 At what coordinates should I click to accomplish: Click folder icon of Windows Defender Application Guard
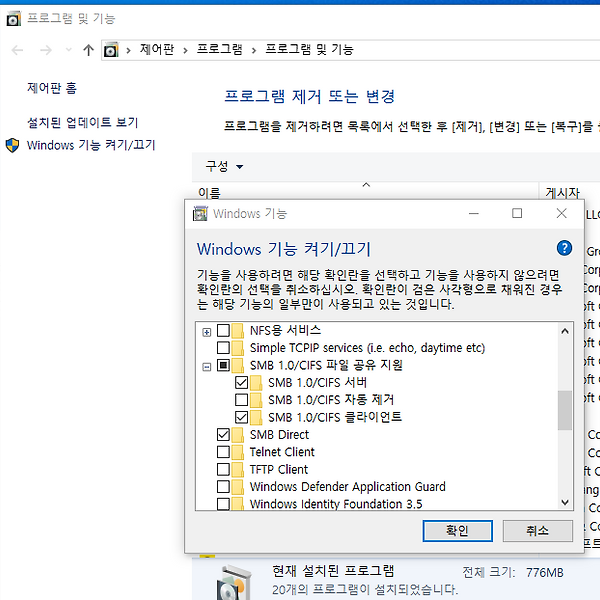[238, 487]
